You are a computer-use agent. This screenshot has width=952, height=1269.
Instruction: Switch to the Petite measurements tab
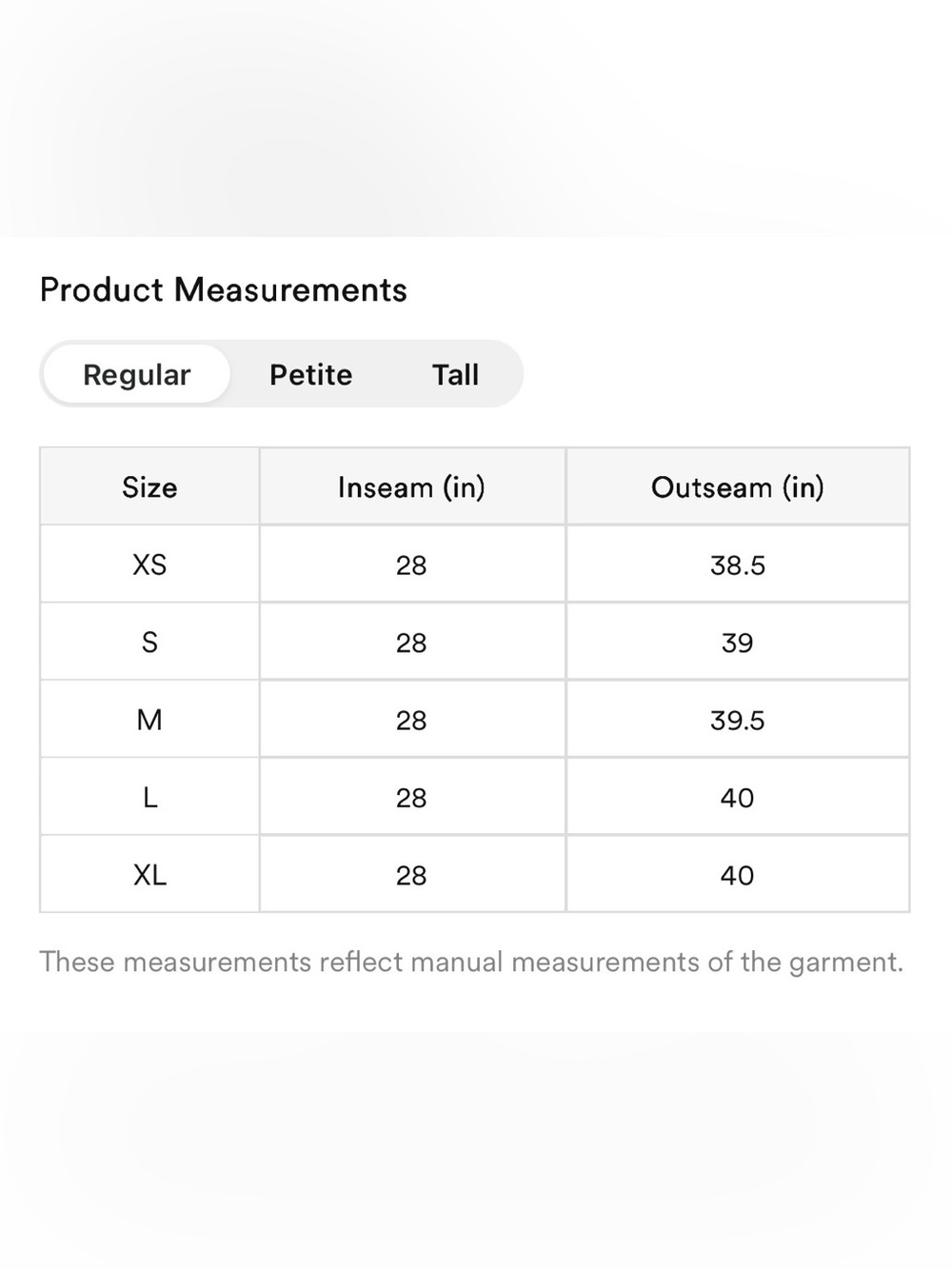(310, 374)
